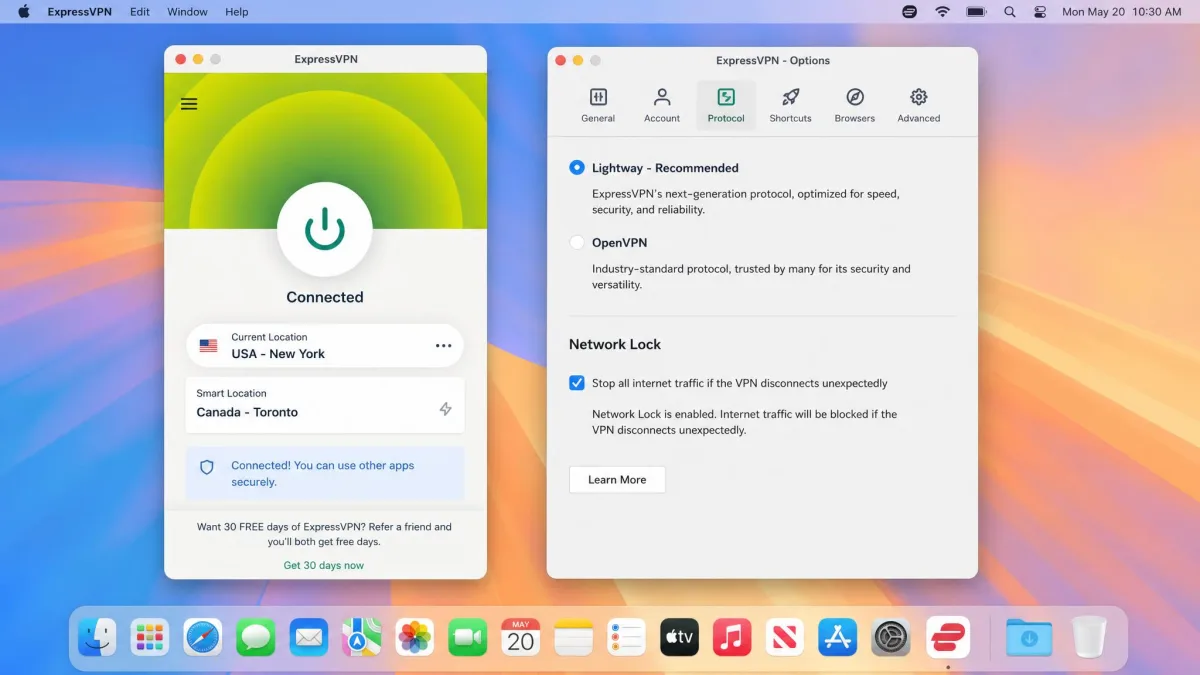The width and height of the screenshot is (1200, 675).
Task: Open the three-dot menu for Current Location
Action: tap(443, 346)
